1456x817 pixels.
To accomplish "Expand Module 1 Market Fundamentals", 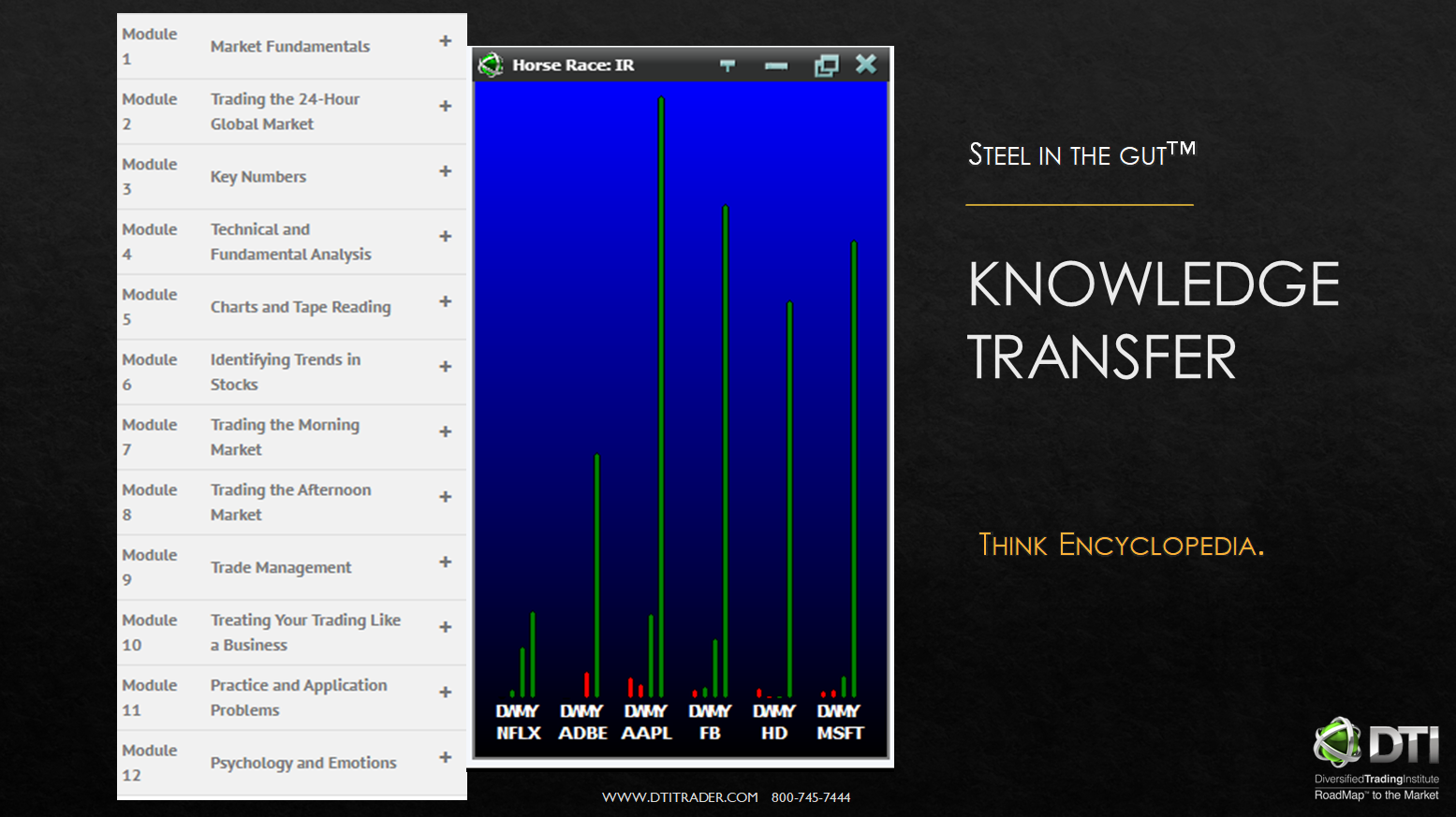I will pyautogui.click(x=445, y=41).
